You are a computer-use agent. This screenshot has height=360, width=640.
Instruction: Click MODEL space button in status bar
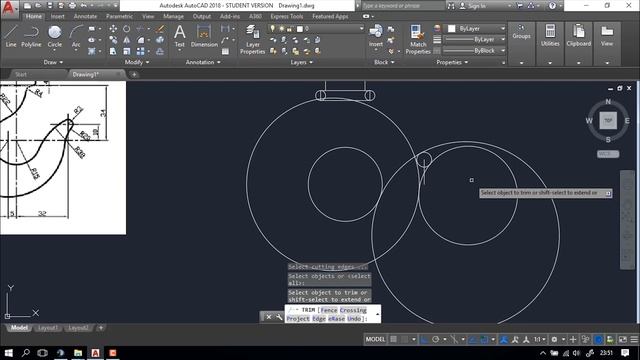tap(375, 339)
